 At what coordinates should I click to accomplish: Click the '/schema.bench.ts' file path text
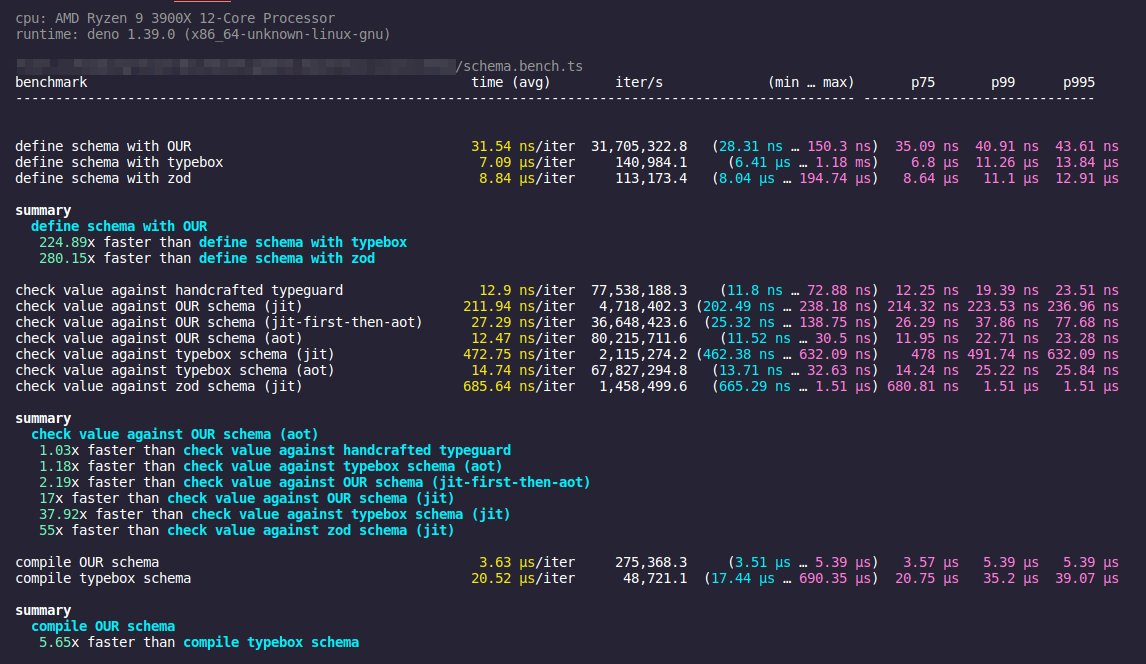pyautogui.click(x=519, y=66)
